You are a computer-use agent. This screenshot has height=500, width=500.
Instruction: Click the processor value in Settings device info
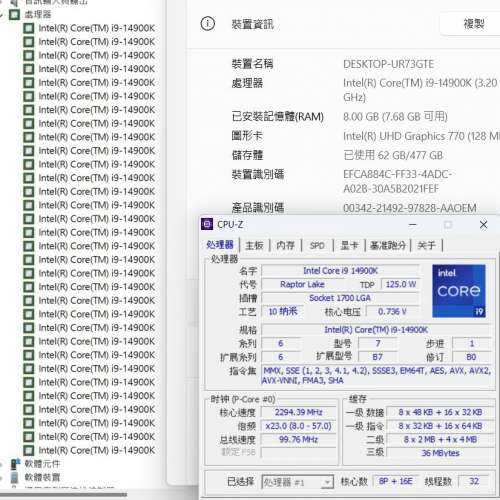pos(421,90)
